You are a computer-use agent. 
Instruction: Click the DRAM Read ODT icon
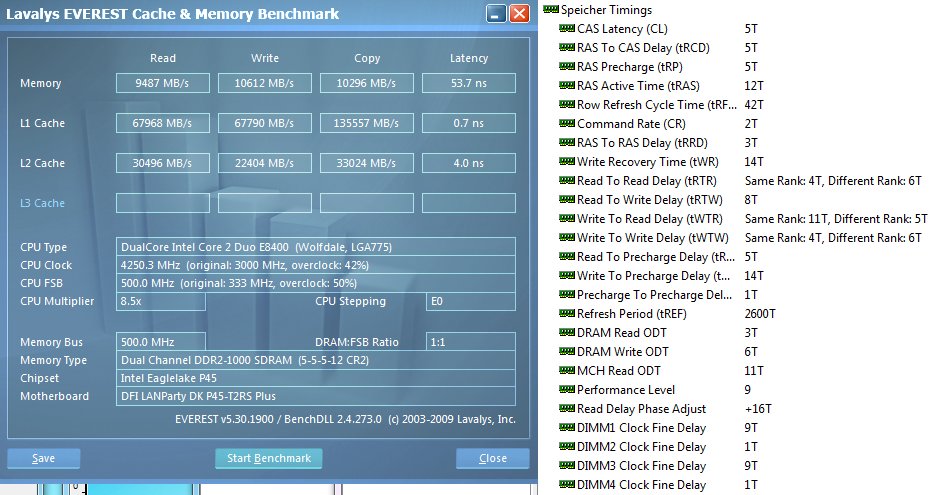(566, 333)
